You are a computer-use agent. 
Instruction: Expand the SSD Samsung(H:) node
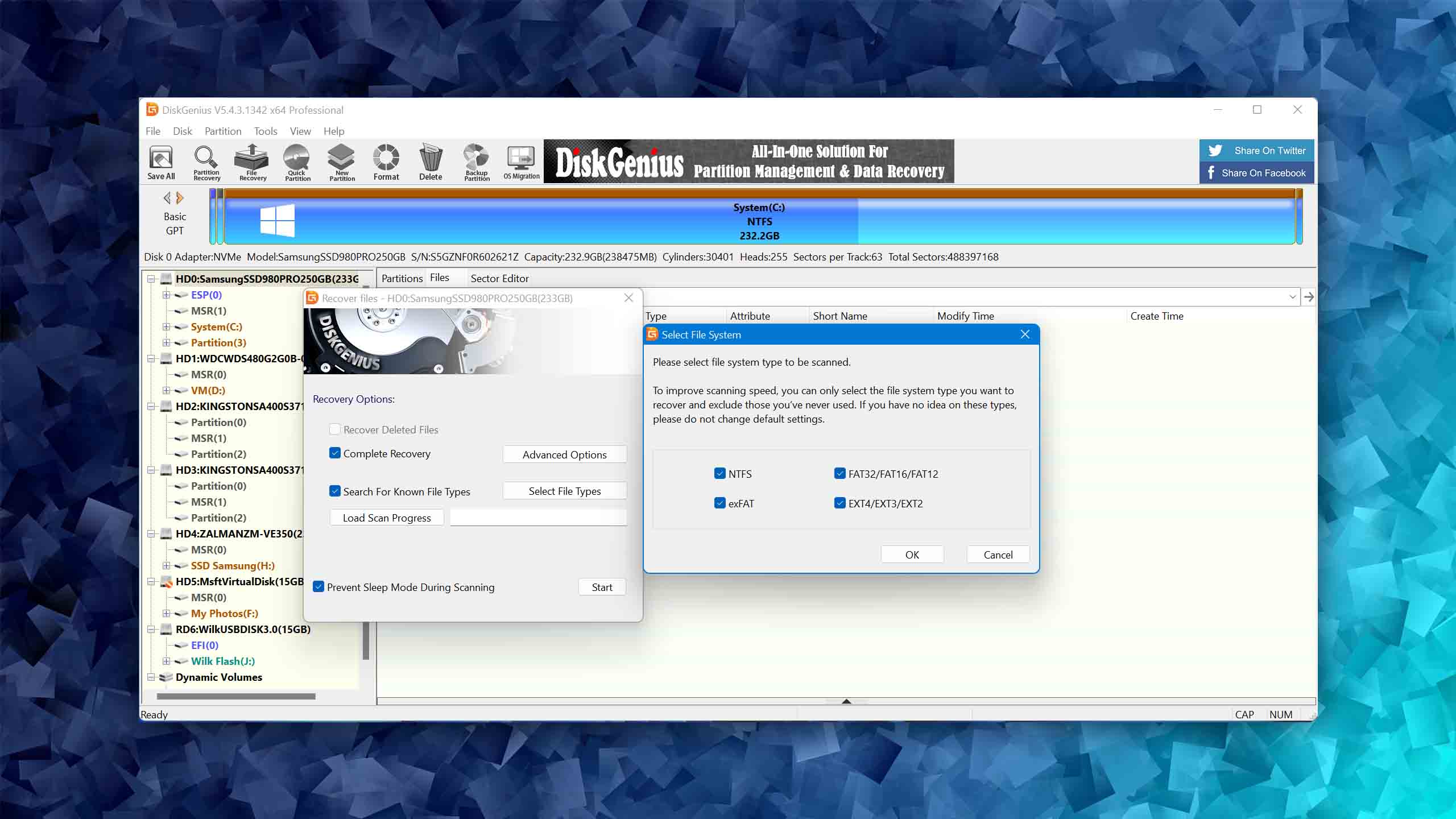tap(167, 565)
